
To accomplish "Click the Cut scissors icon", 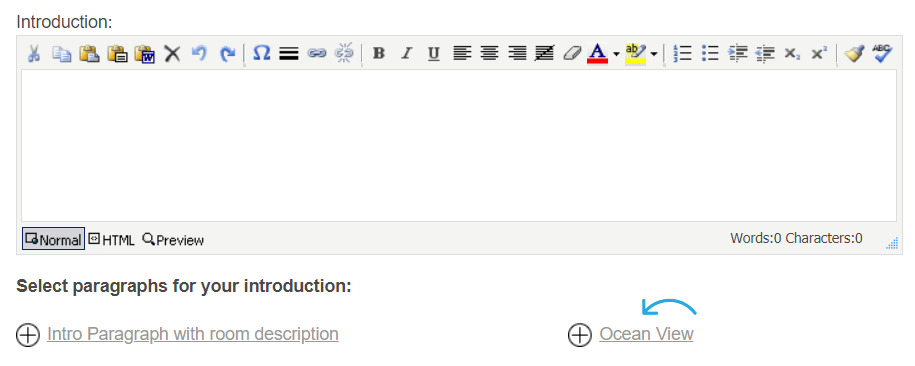I will (x=34, y=54).
